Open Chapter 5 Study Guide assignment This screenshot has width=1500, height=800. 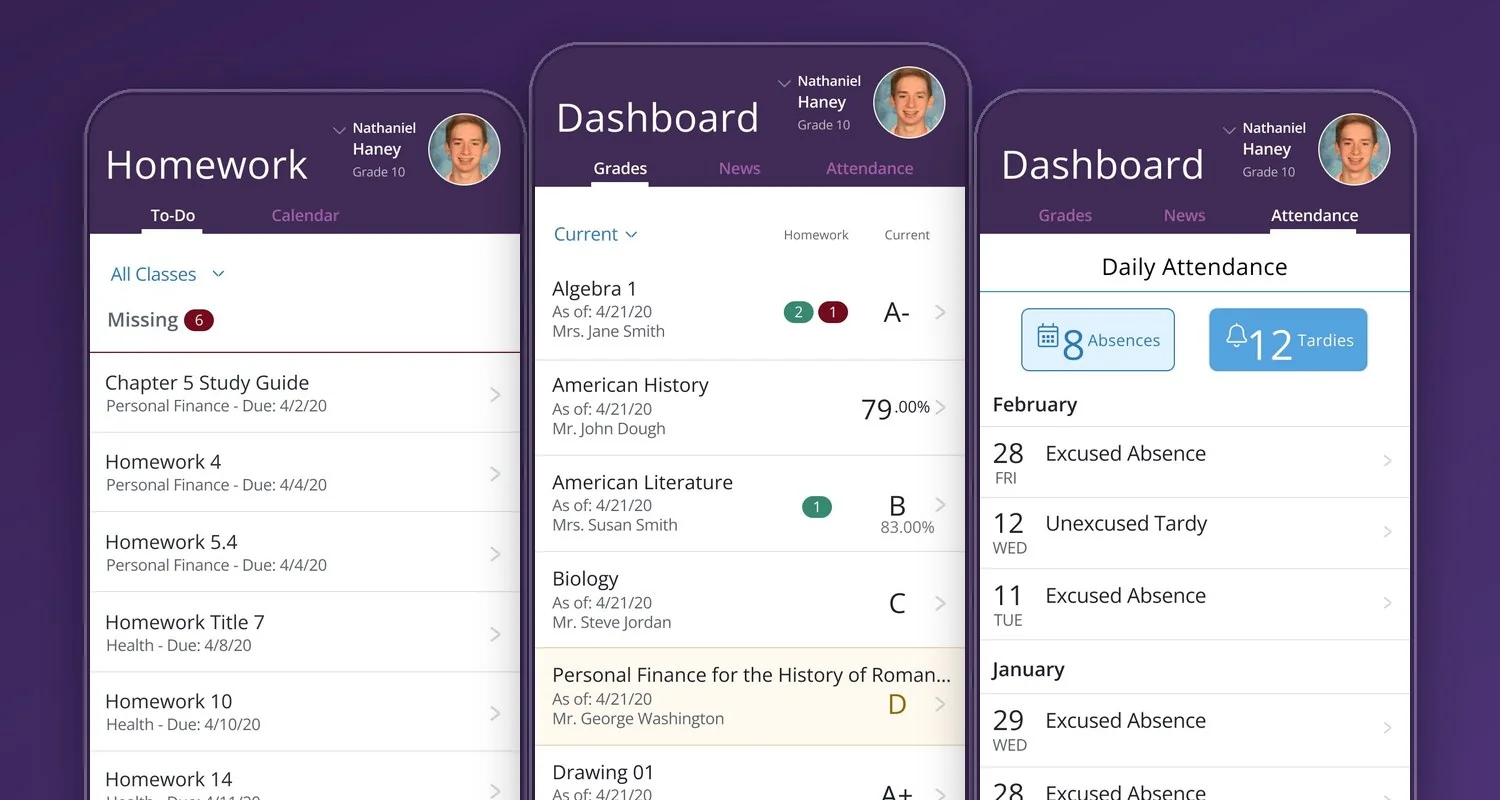coord(305,393)
